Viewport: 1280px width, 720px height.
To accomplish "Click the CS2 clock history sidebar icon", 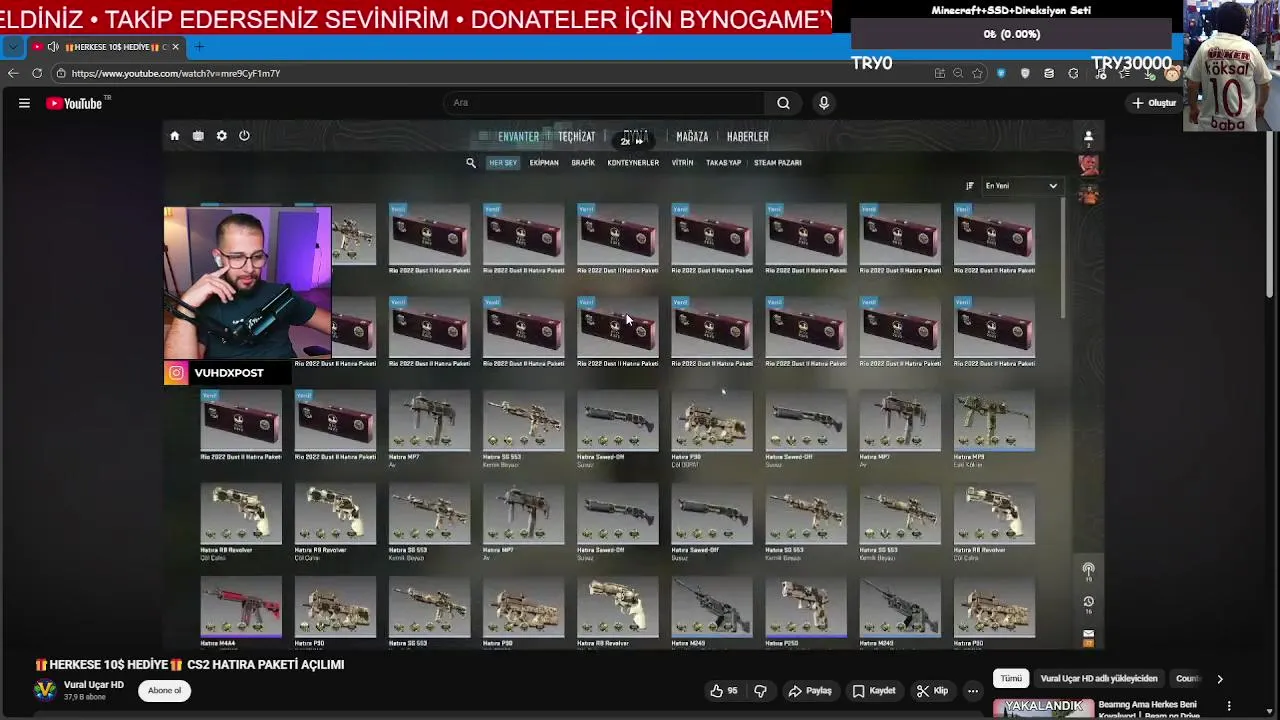I will click(1088, 602).
